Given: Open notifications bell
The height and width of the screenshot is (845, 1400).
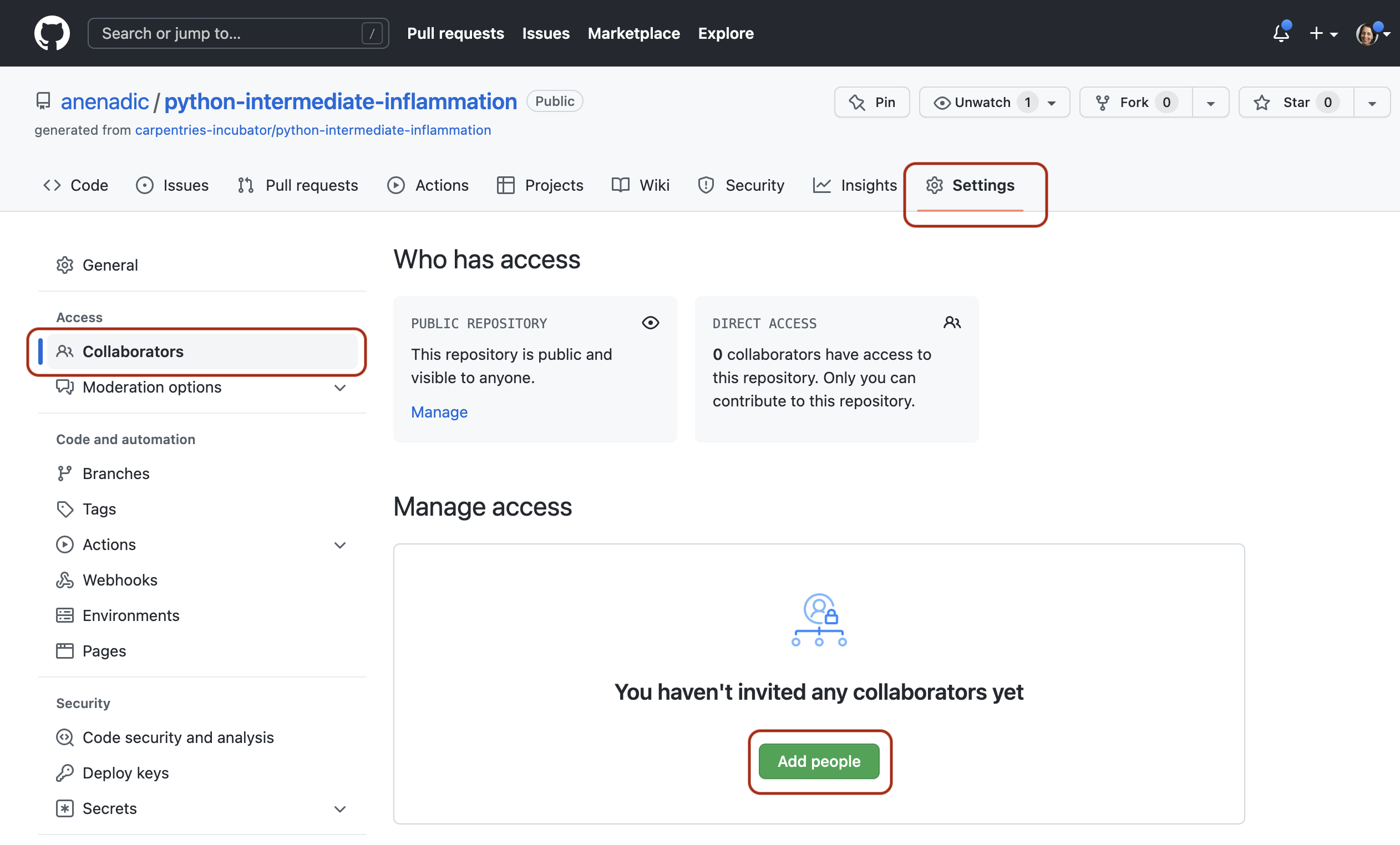Looking at the screenshot, I should pos(1281,33).
